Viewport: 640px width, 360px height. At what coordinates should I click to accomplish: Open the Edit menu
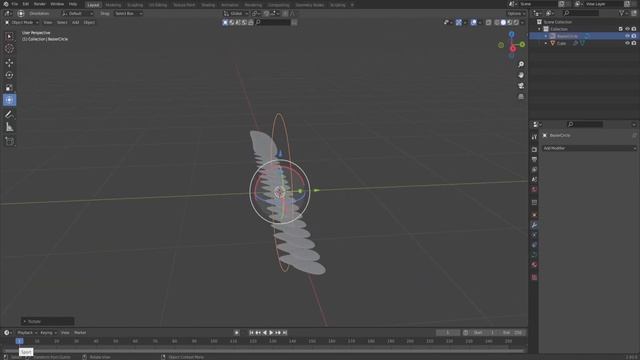coord(26,4)
